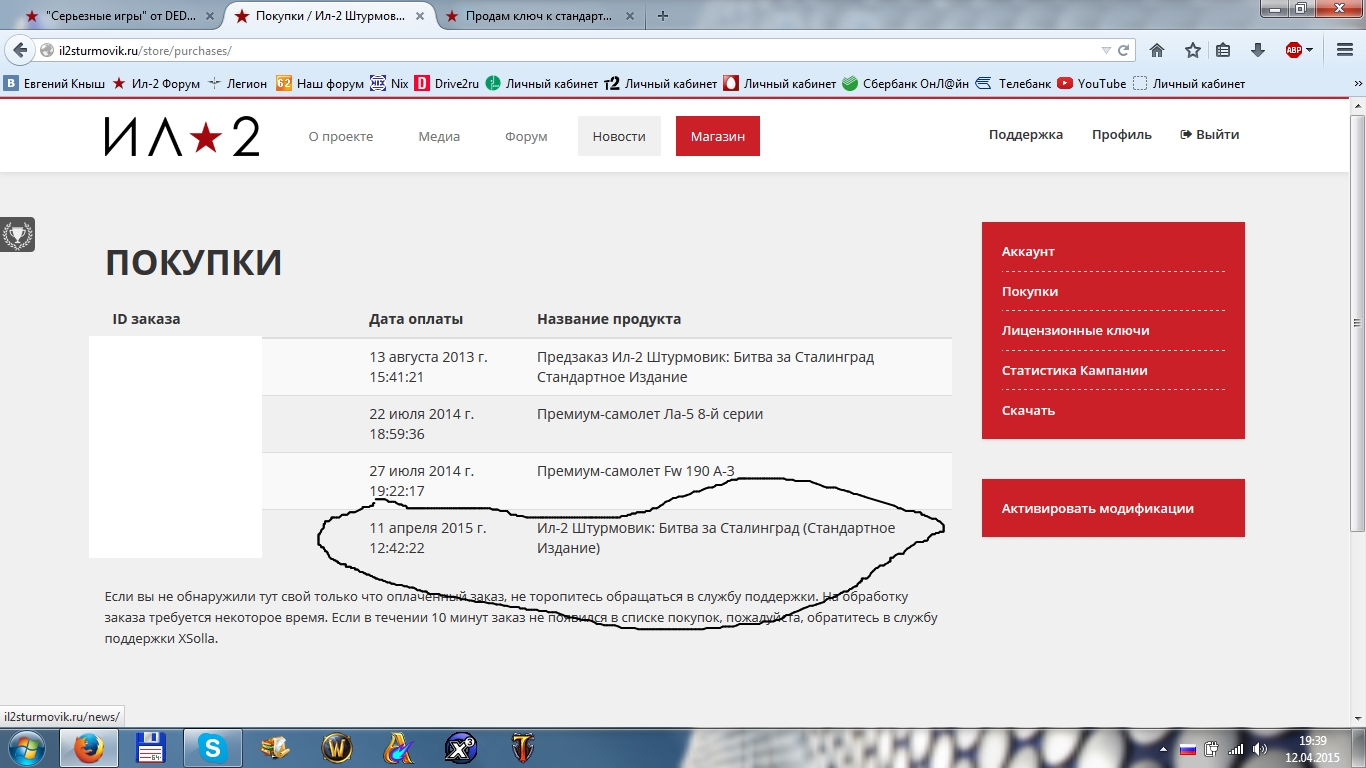
Task: Click Firefox icon in the taskbar
Action: (89, 748)
